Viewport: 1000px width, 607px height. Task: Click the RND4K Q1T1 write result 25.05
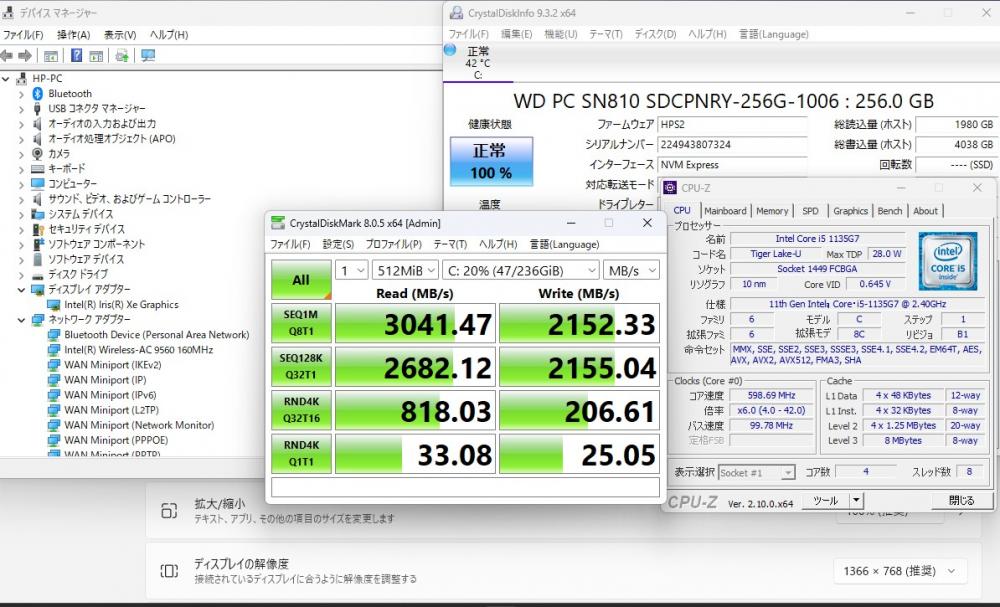(579, 454)
